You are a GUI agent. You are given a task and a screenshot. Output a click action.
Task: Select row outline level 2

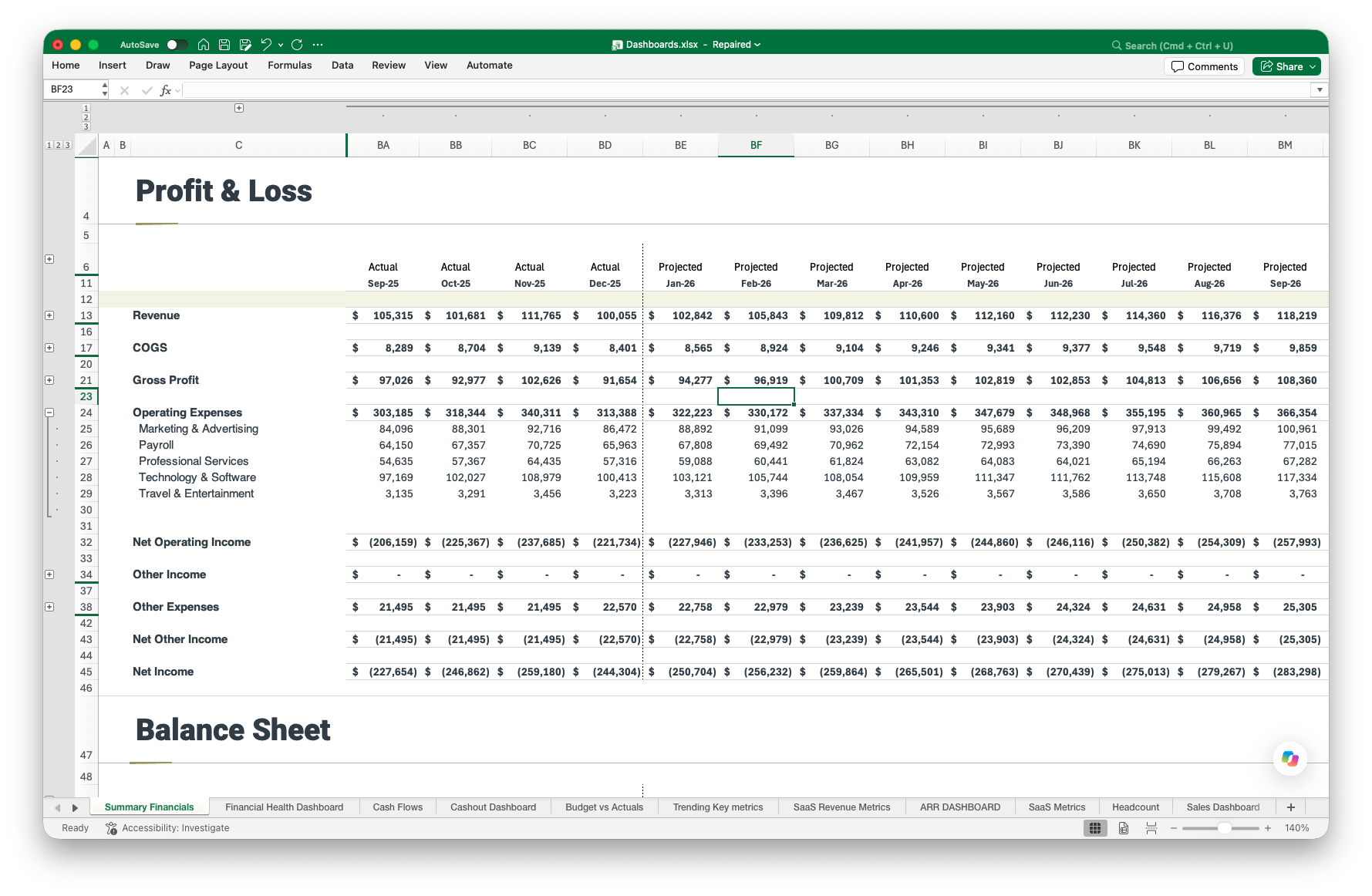tap(58, 145)
